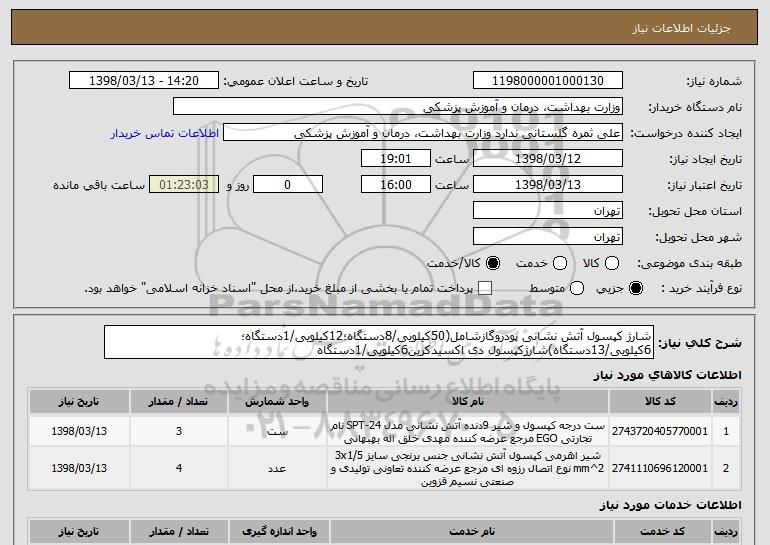Click the brass lever valve product name
Viewport: 770px width, 545px height.
point(468,468)
